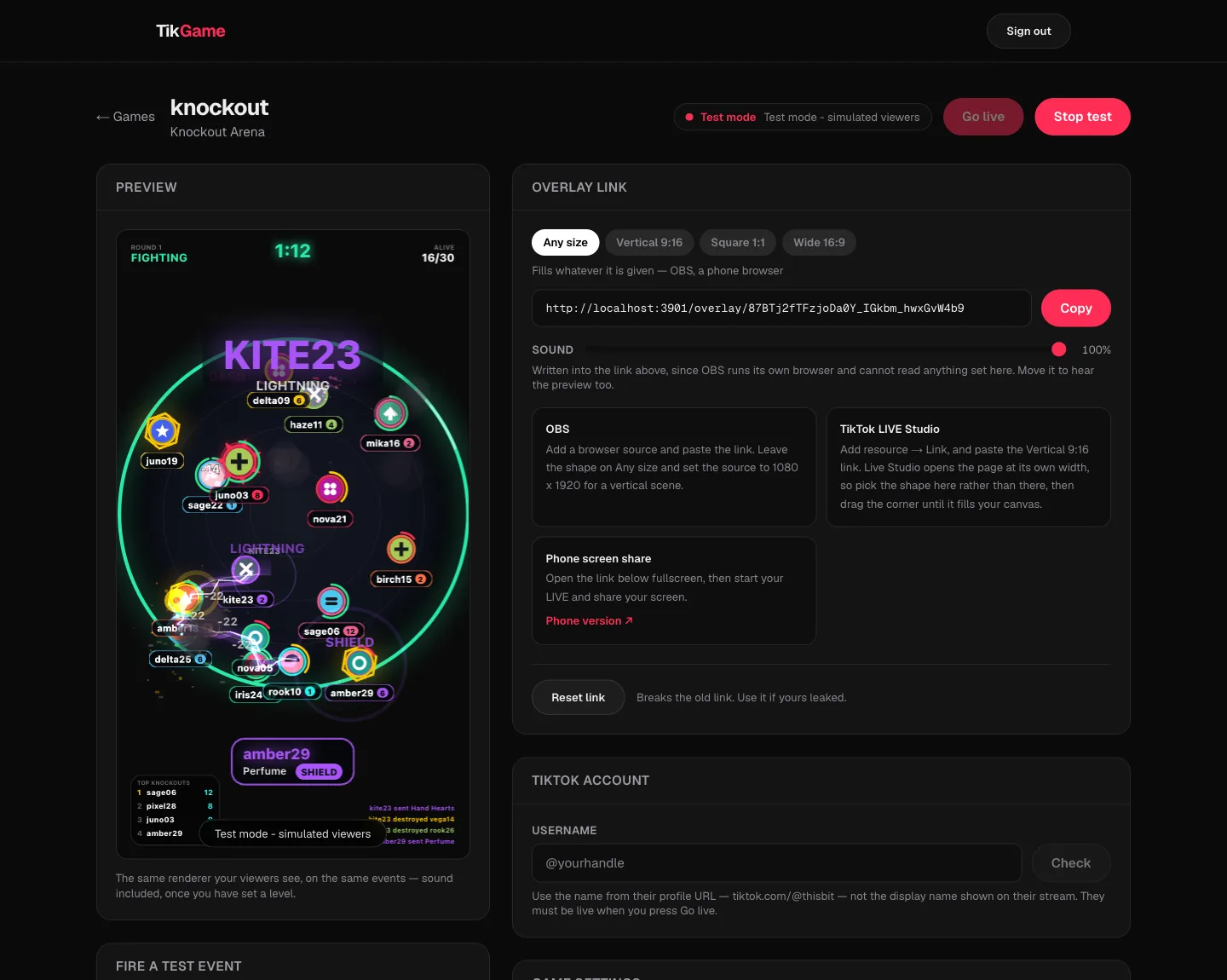The height and width of the screenshot is (980, 1227).
Task: Click the Knockout Arena subtitle
Action: pyautogui.click(x=217, y=132)
